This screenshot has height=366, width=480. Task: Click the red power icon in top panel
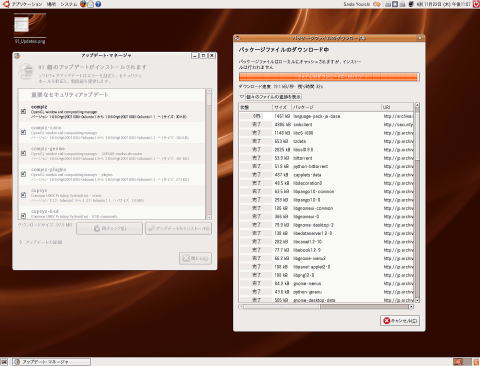[x=476, y=4]
